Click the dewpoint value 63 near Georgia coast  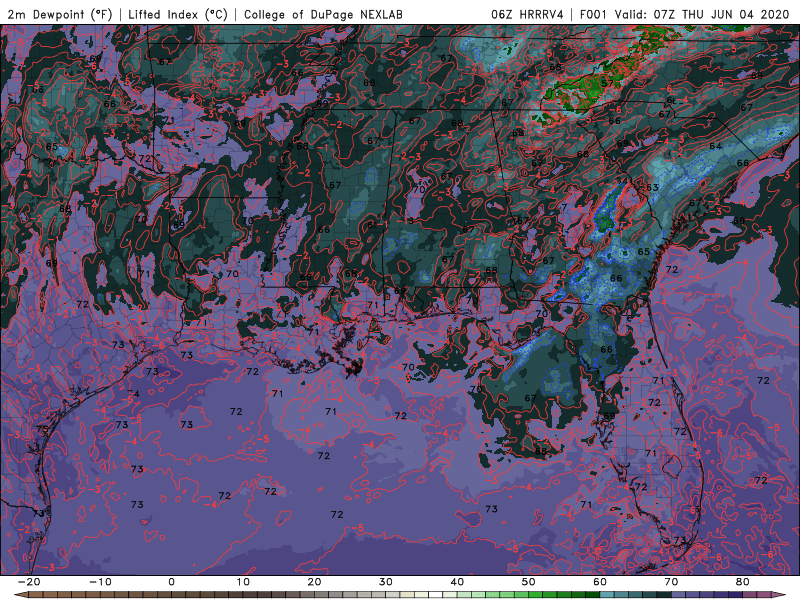[x=653, y=187]
